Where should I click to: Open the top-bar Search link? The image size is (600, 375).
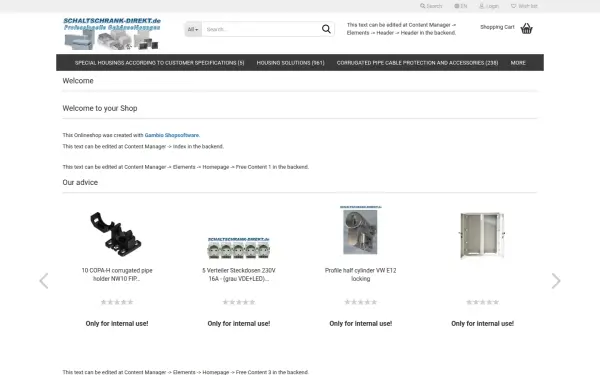[x=431, y=6]
